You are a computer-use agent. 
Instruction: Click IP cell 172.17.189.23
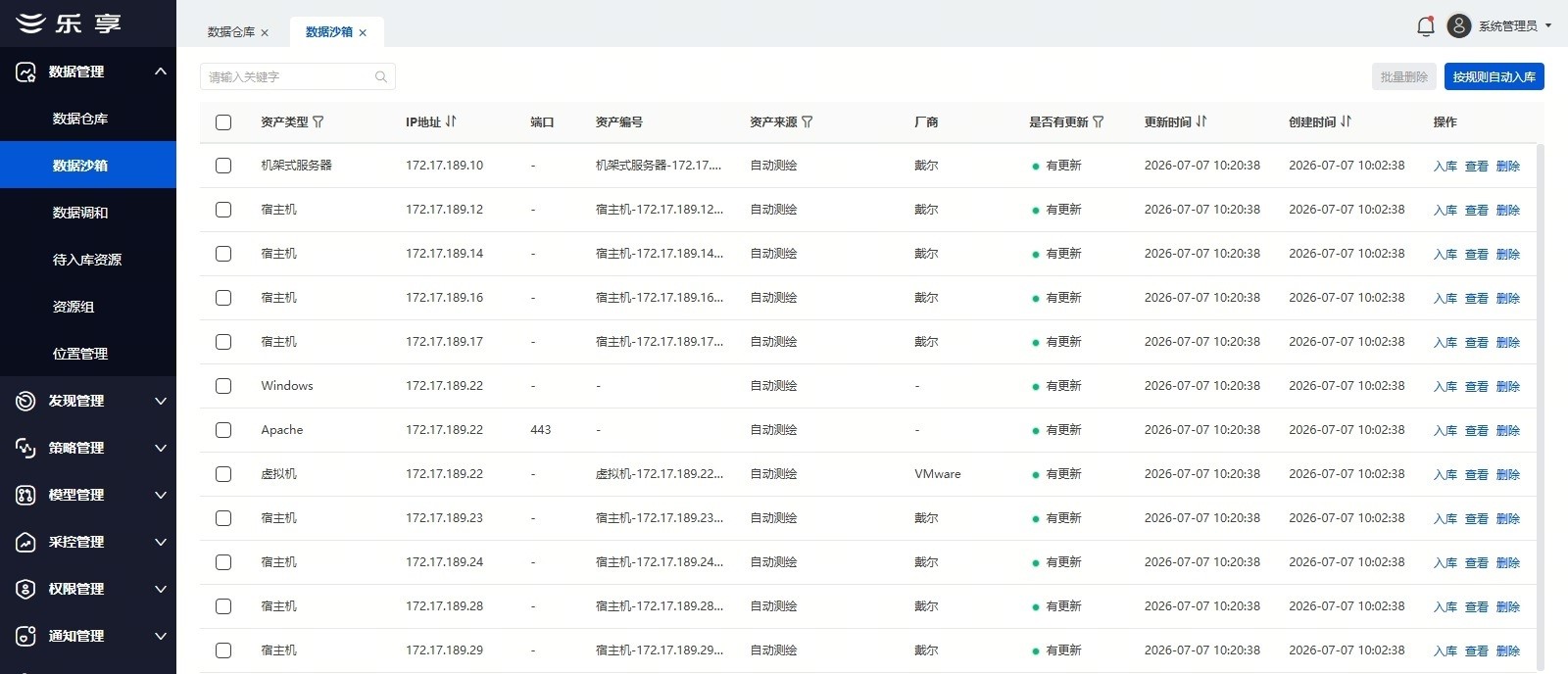point(444,518)
